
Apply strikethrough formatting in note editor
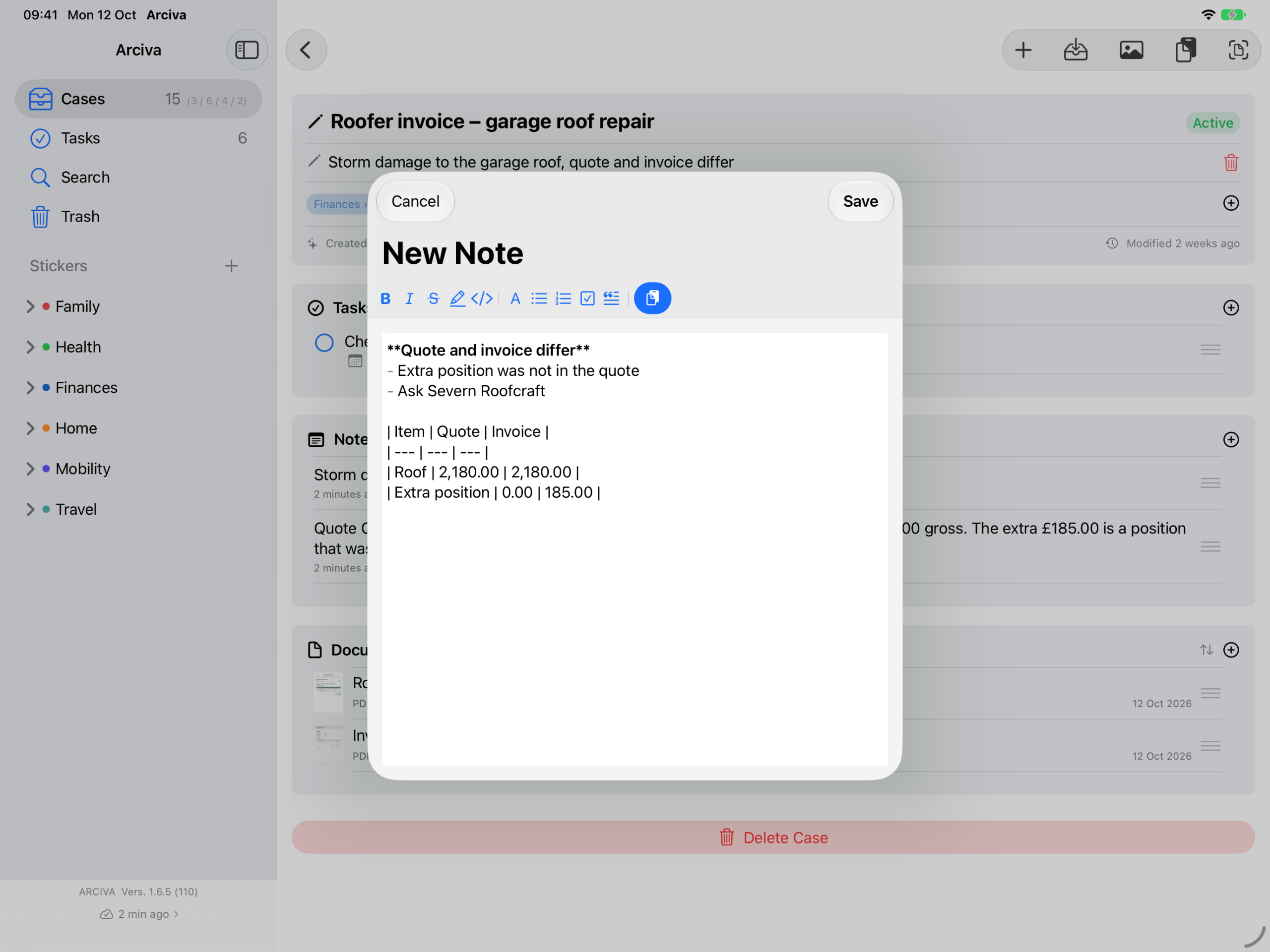434,298
